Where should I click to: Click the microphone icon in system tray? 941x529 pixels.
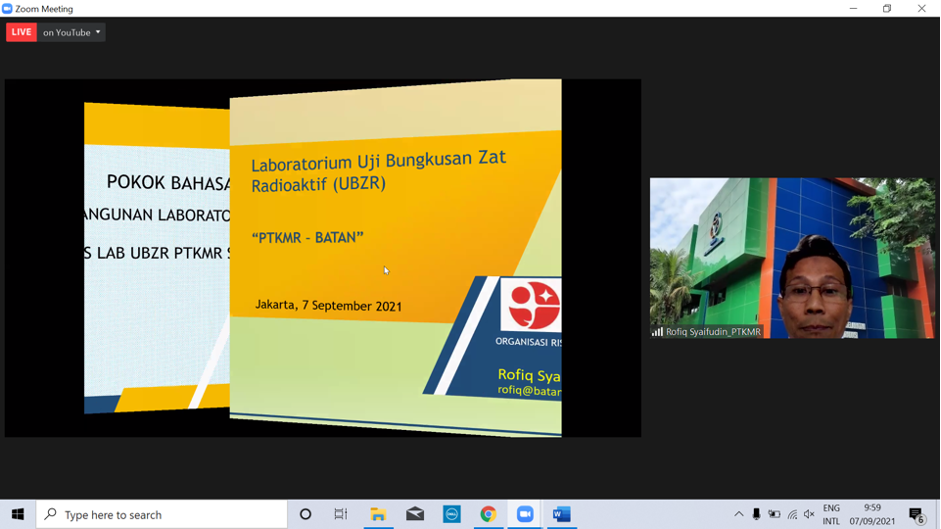[x=756, y=515]
